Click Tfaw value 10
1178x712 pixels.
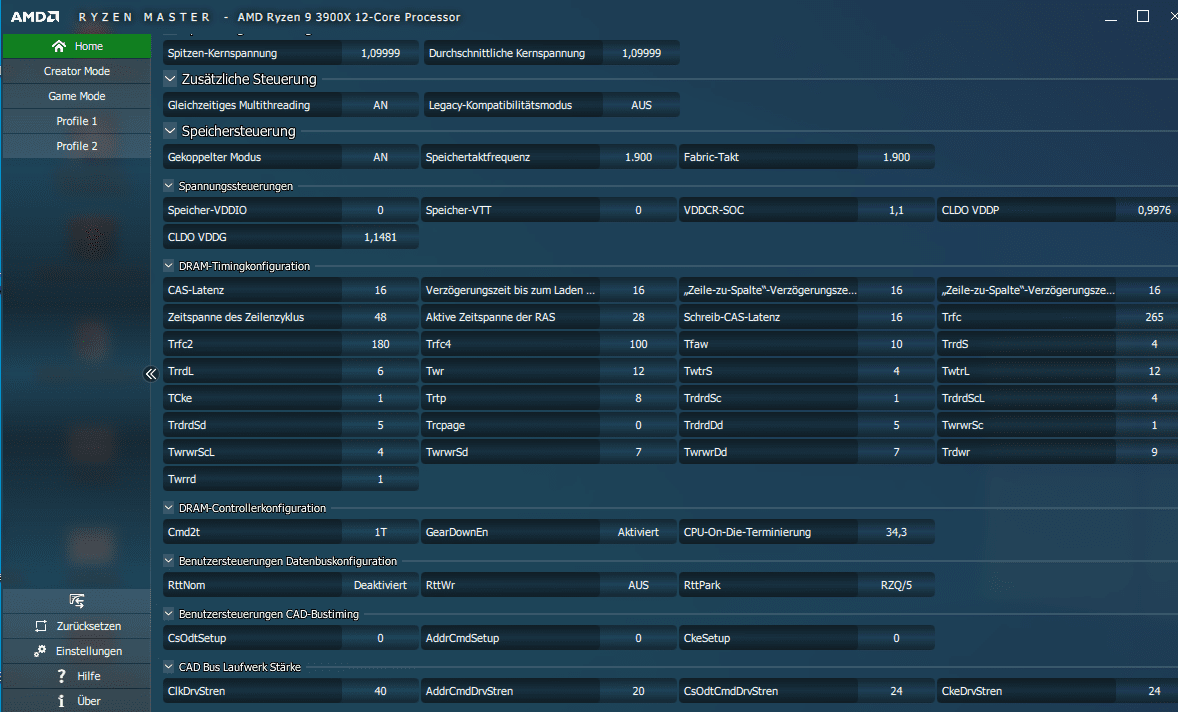(896, 344)
